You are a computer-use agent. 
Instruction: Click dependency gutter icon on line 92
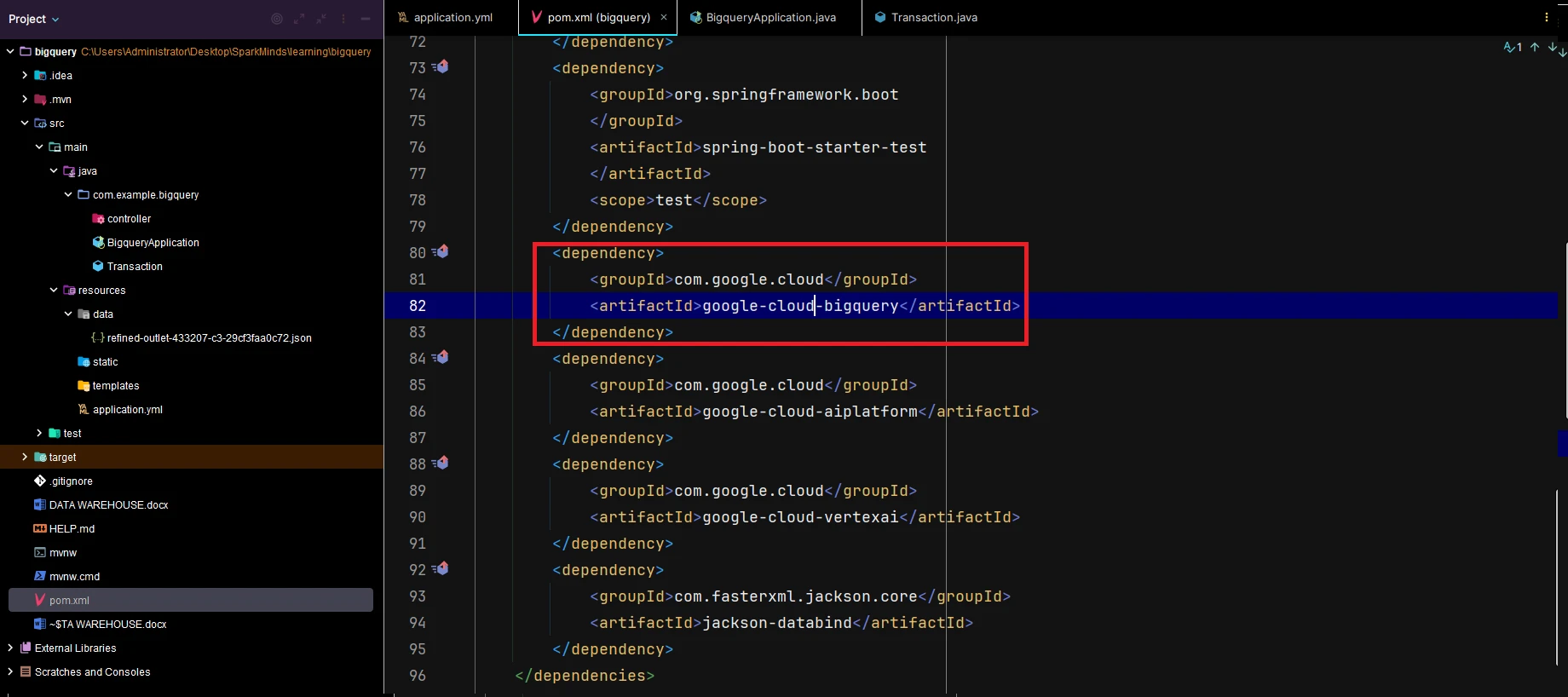point(441,569)
